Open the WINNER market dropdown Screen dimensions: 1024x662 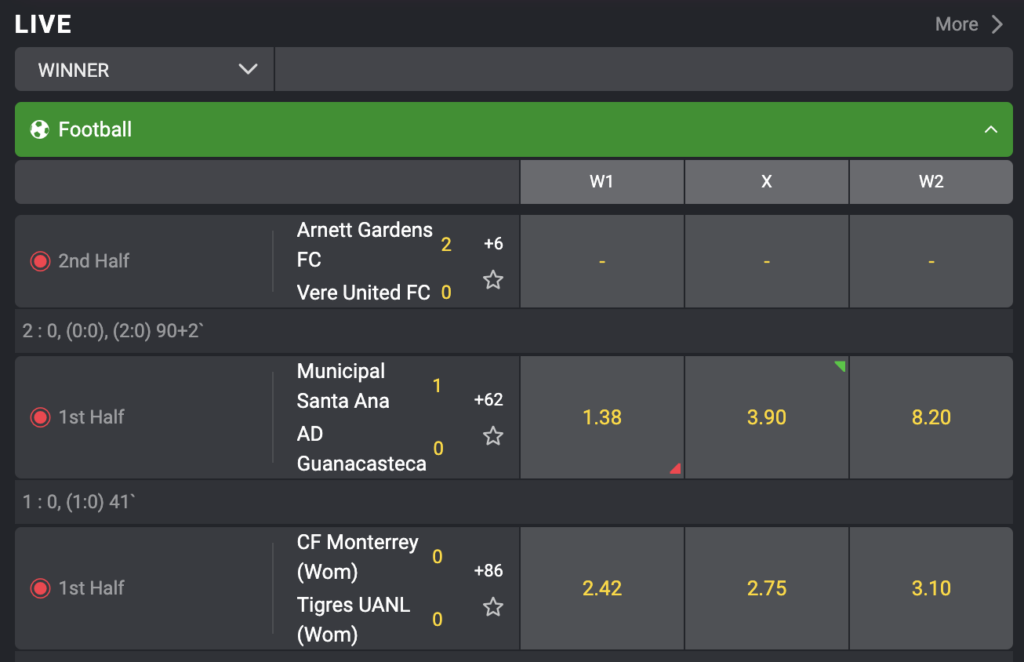point(143,70)
